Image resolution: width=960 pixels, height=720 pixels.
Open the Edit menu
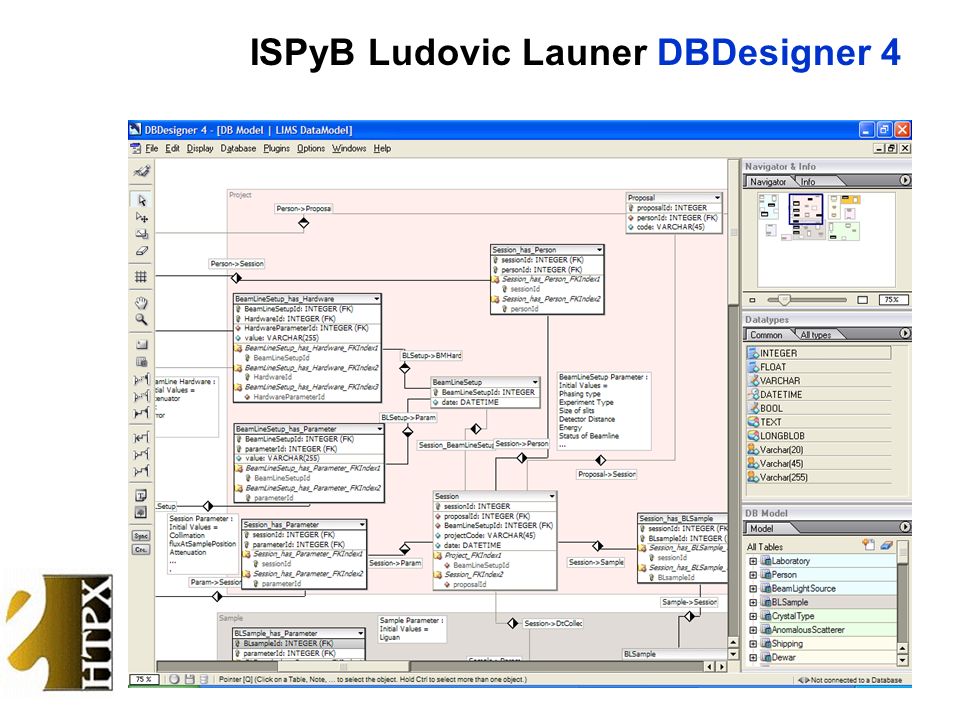172,148
